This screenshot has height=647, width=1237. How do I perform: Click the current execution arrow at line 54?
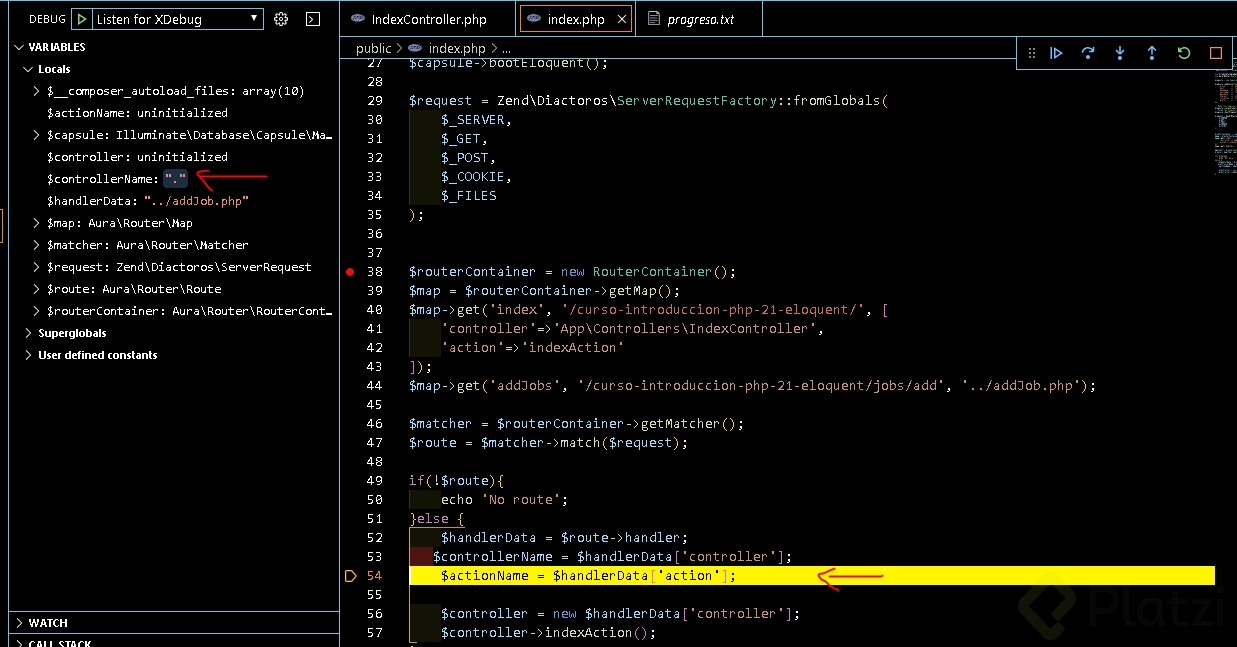[x=350, y=576]
